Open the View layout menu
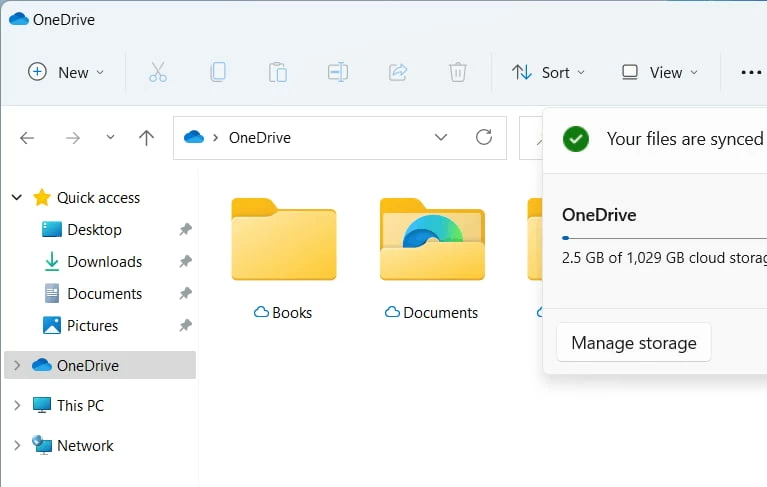767x487 pixels. pyautogui.click(x=659, y=72)
